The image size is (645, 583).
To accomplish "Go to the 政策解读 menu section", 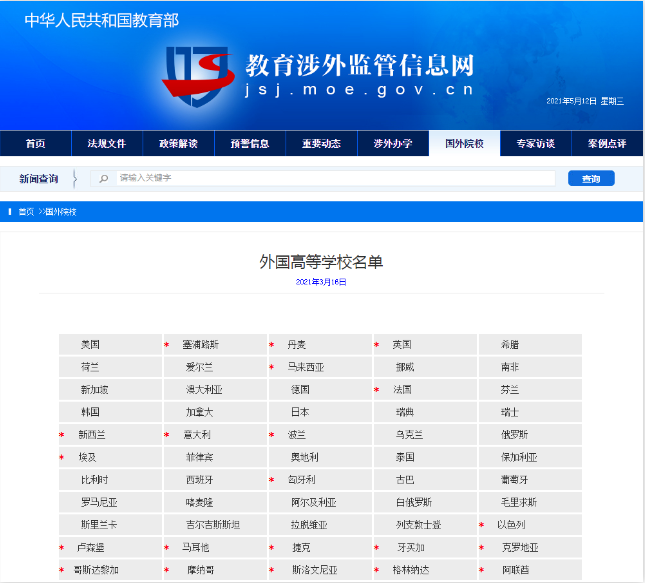I will pos(179,144).
